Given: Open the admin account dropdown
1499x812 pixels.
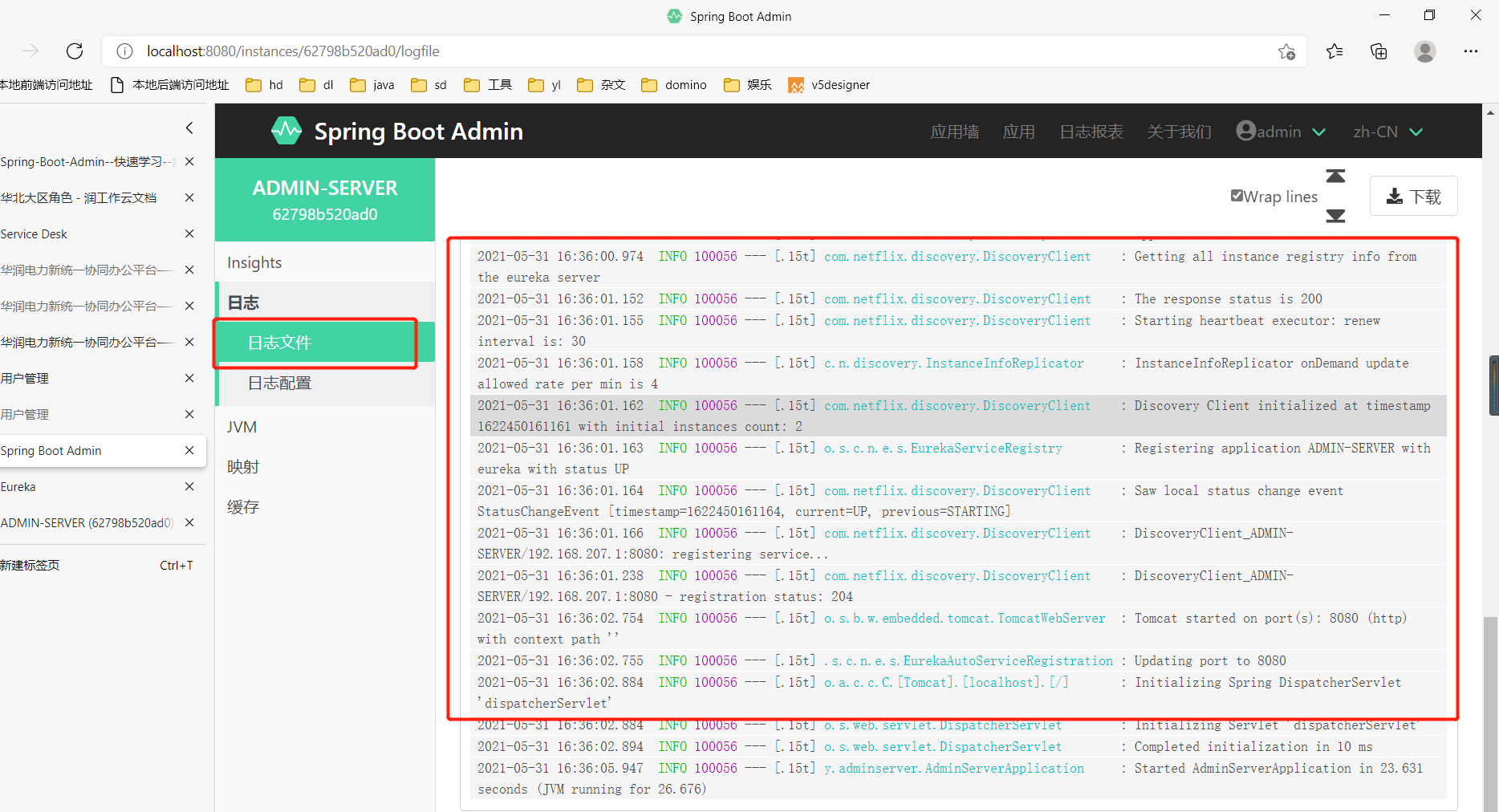Looking at the screenshot, I should click(1280, 131).
